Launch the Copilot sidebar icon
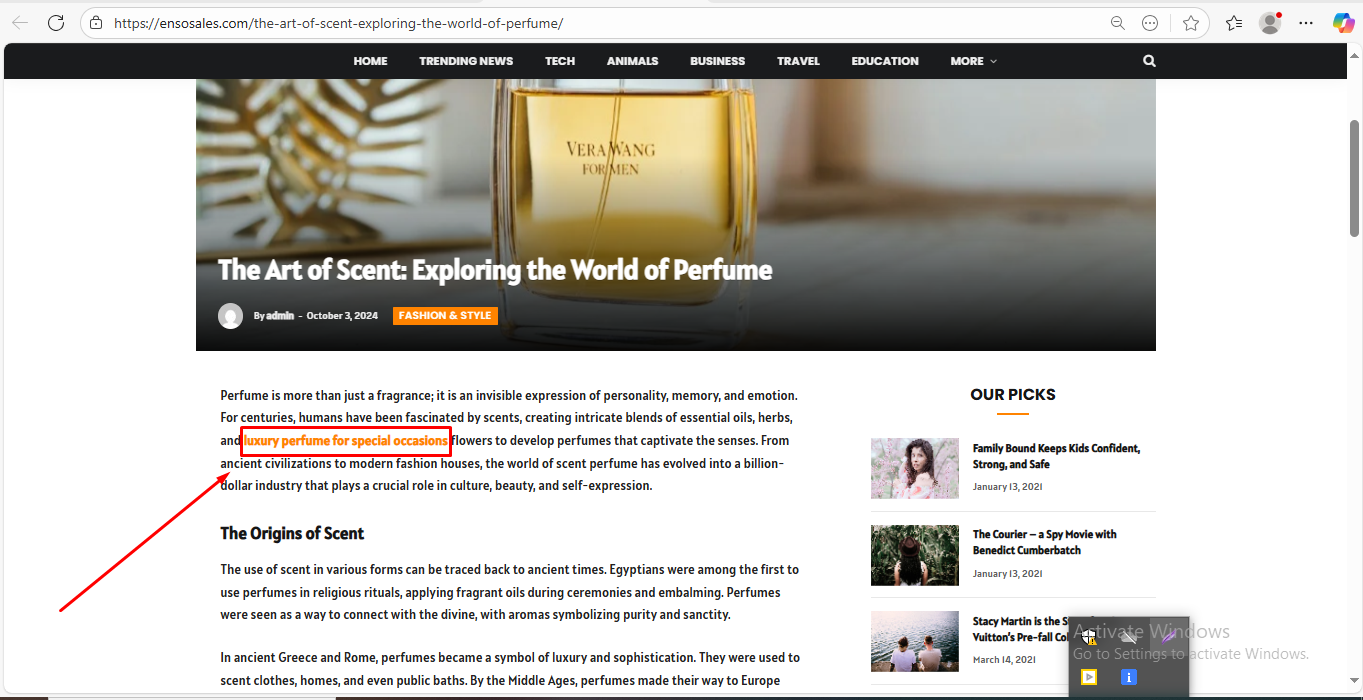This screenshot has height=700, width=1363. pos(1343,22)
